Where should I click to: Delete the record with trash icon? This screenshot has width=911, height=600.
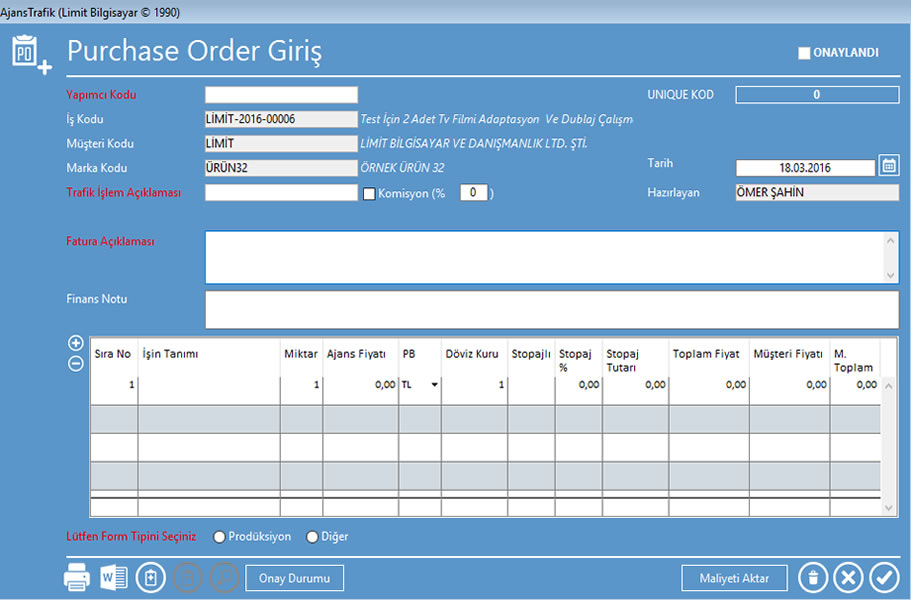[814, 577]
